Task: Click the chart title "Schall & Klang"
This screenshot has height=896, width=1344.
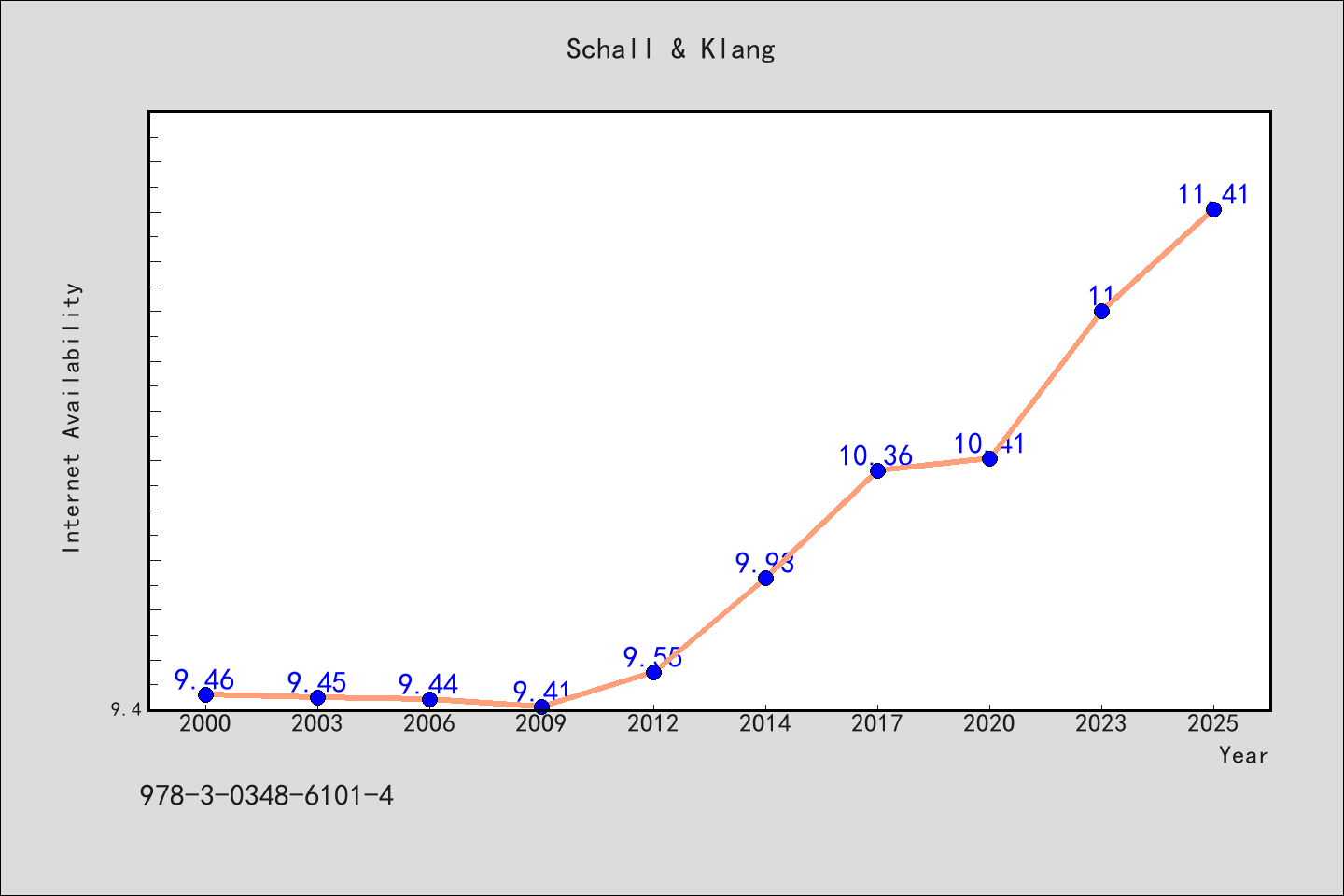Action: click(671, 49)
